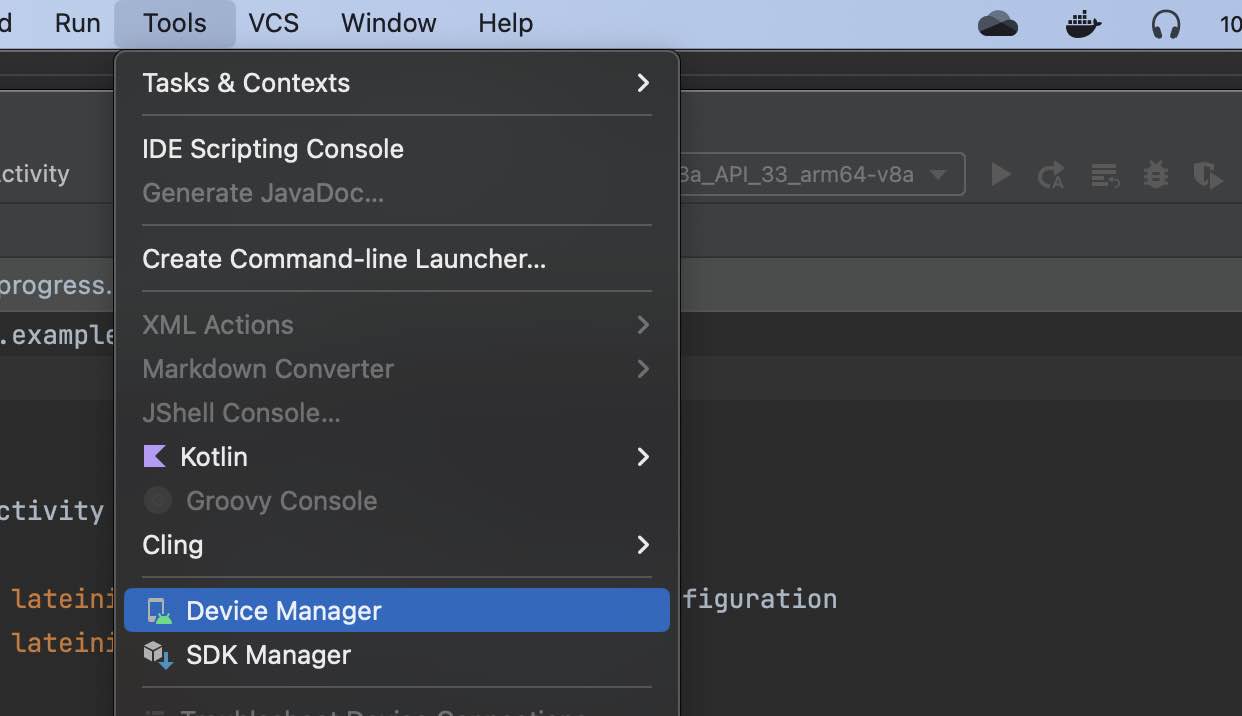Open Create Command-line Launcher

pos(344,258)
